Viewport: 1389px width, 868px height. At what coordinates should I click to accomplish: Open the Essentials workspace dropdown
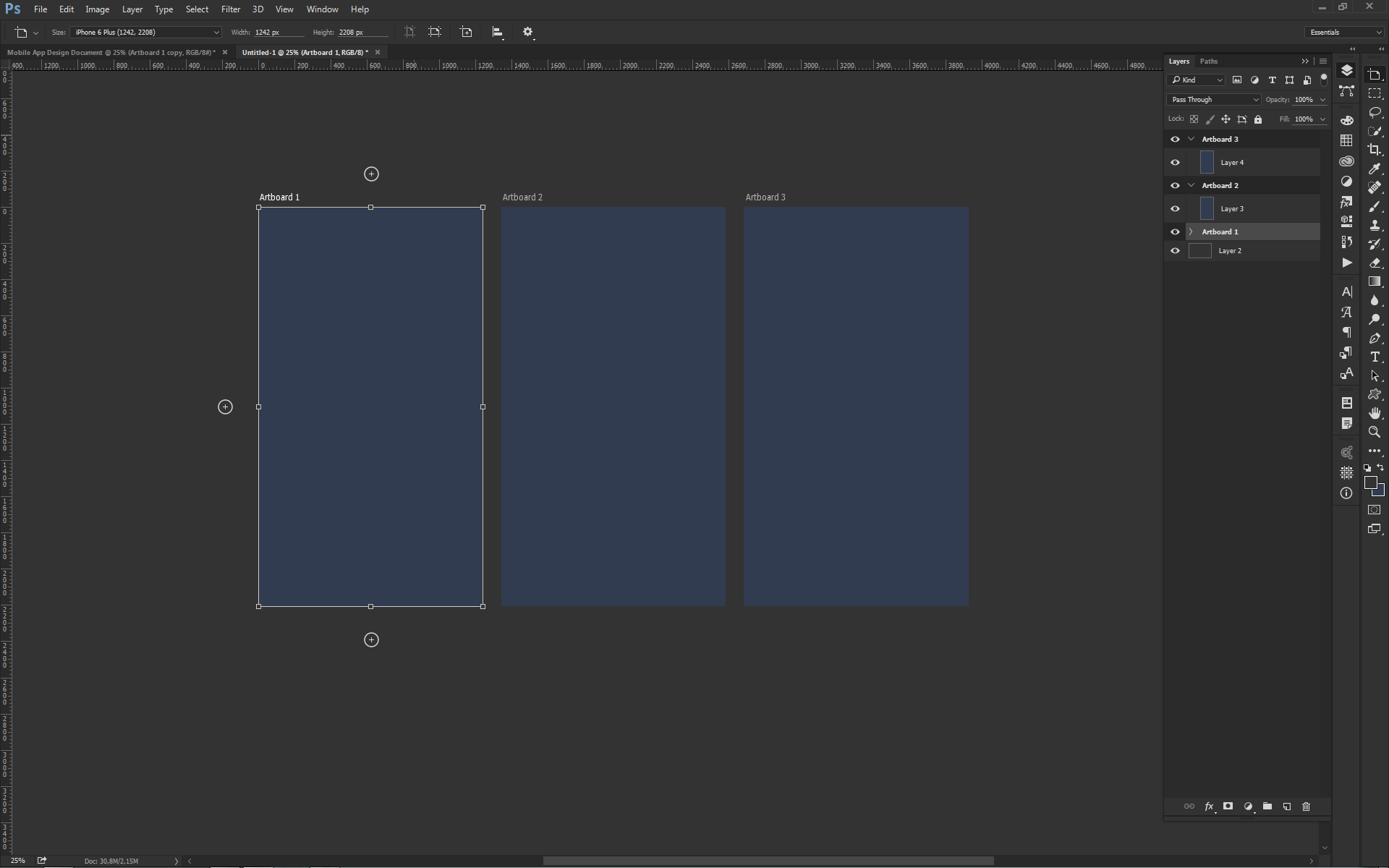click(1345, 33)
